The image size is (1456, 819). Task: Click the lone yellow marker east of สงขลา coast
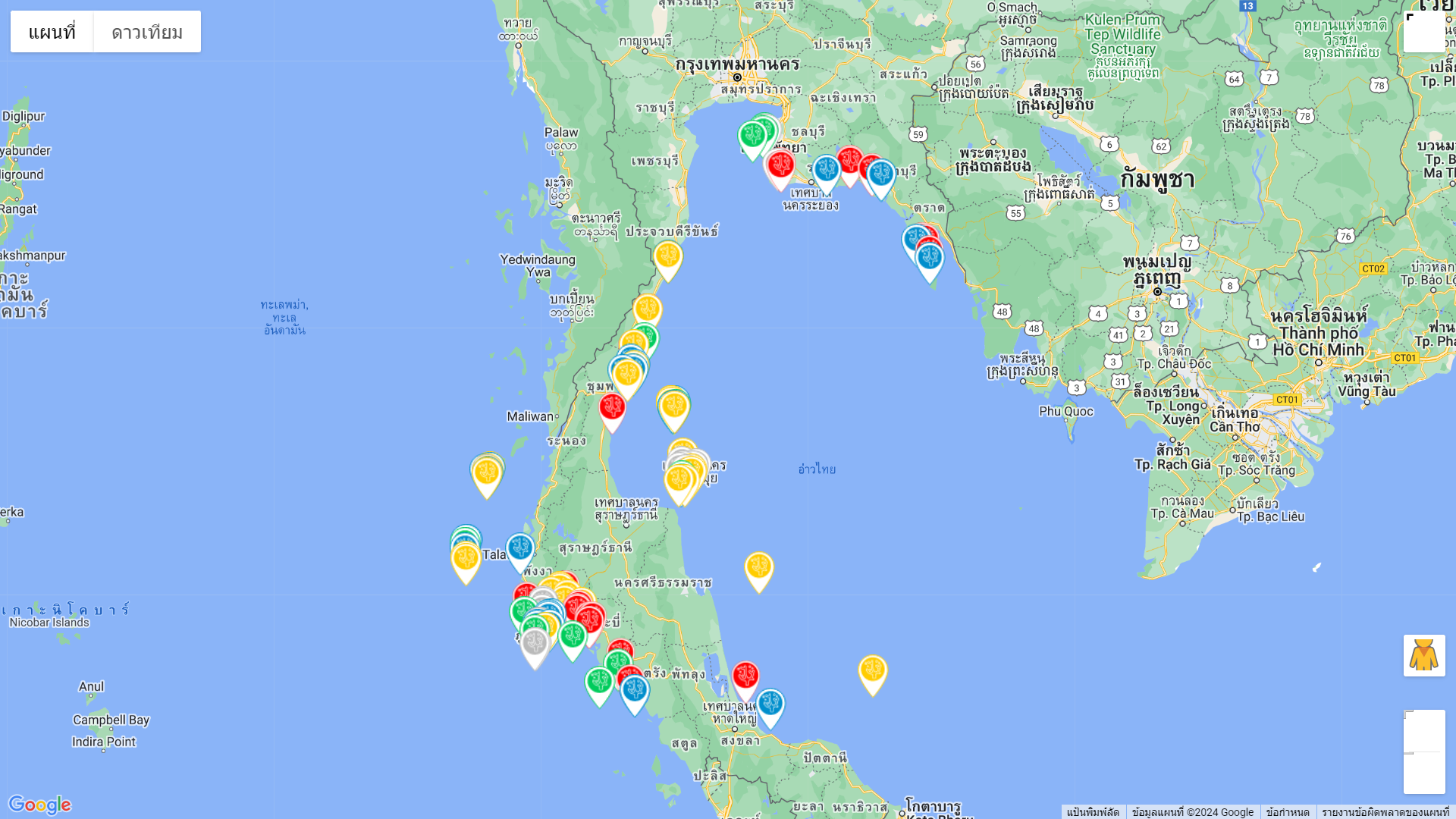tap(873, 672)
